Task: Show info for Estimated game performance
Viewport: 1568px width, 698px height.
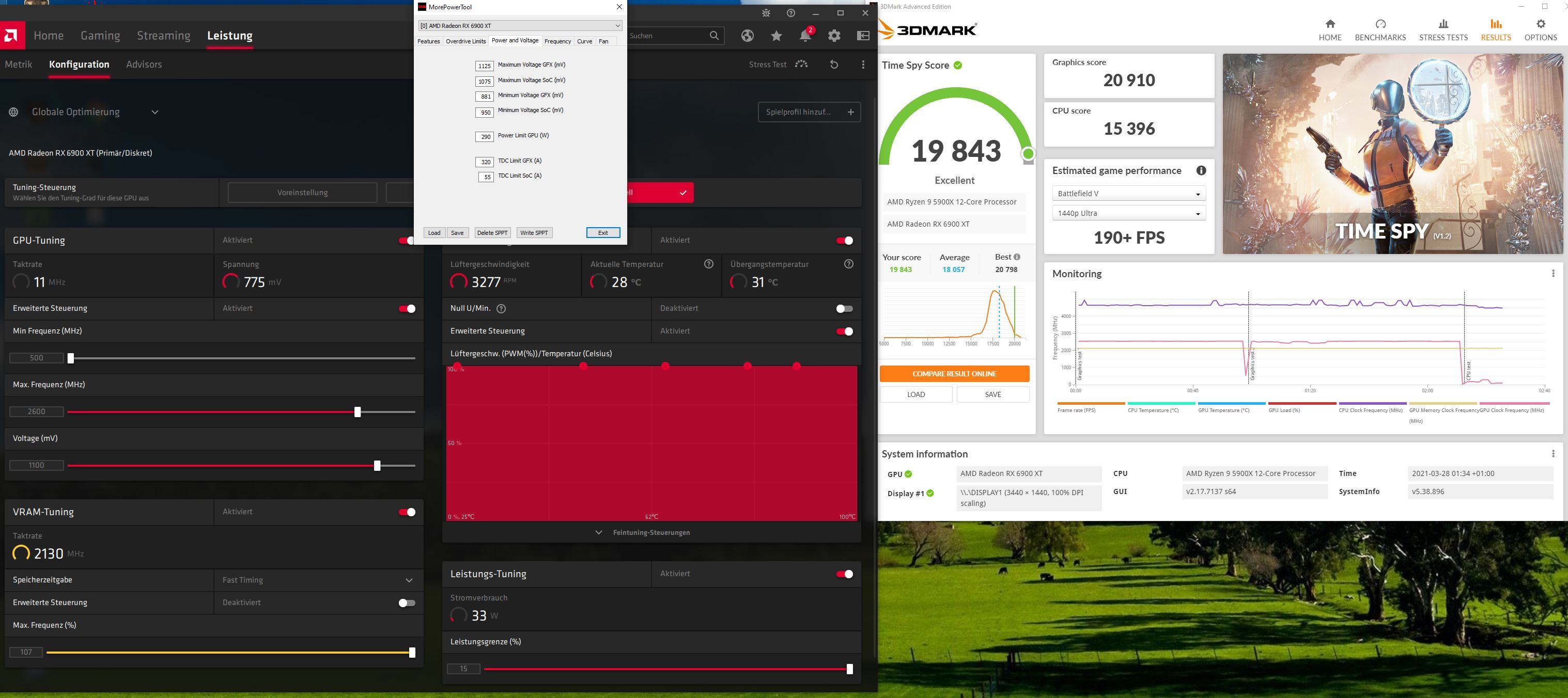Action: coord(1201,170)
